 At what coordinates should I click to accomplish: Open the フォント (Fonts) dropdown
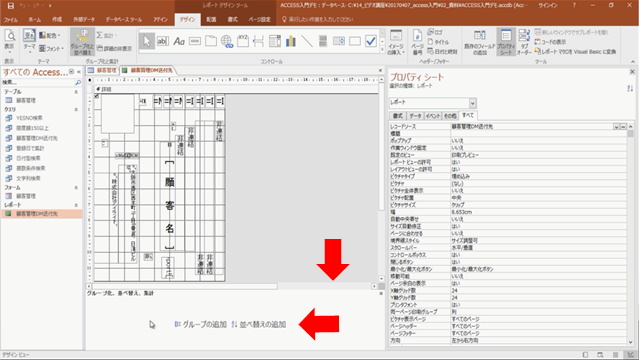click(51, 49)
